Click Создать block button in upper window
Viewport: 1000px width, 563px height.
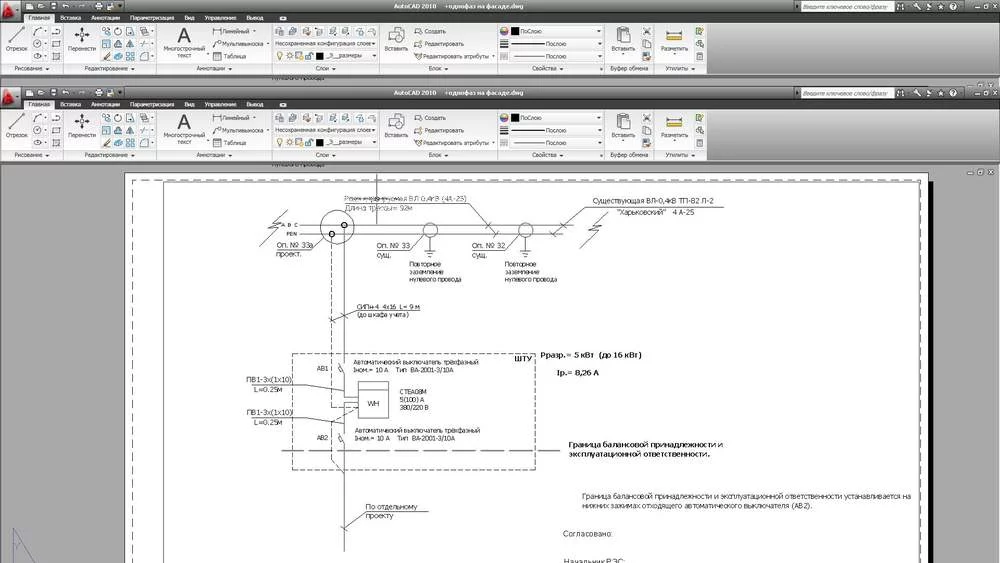click(x=430, y=31)
